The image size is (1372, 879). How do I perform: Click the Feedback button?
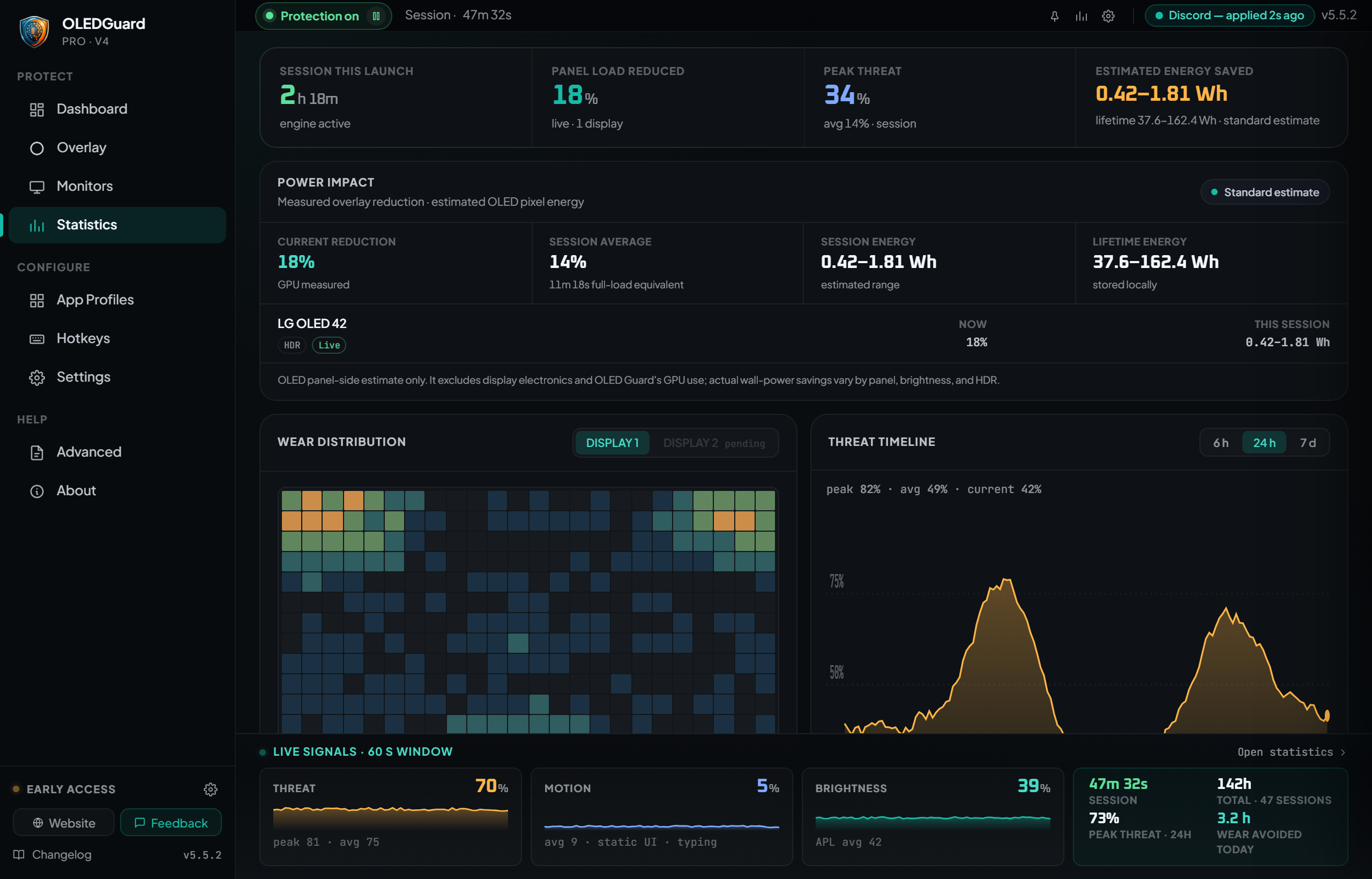170,823
